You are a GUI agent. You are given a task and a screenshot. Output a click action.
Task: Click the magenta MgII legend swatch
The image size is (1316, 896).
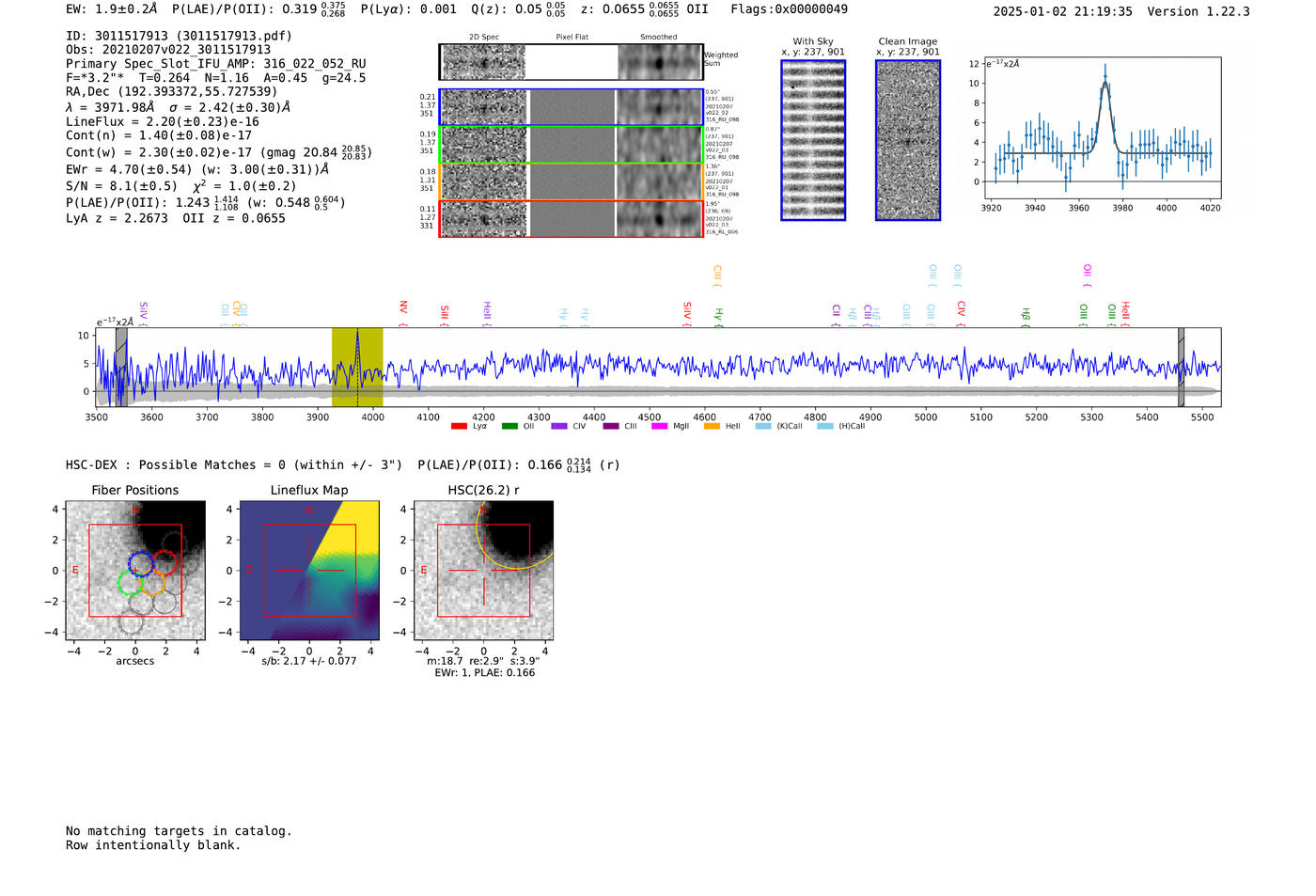coord(659,426)
